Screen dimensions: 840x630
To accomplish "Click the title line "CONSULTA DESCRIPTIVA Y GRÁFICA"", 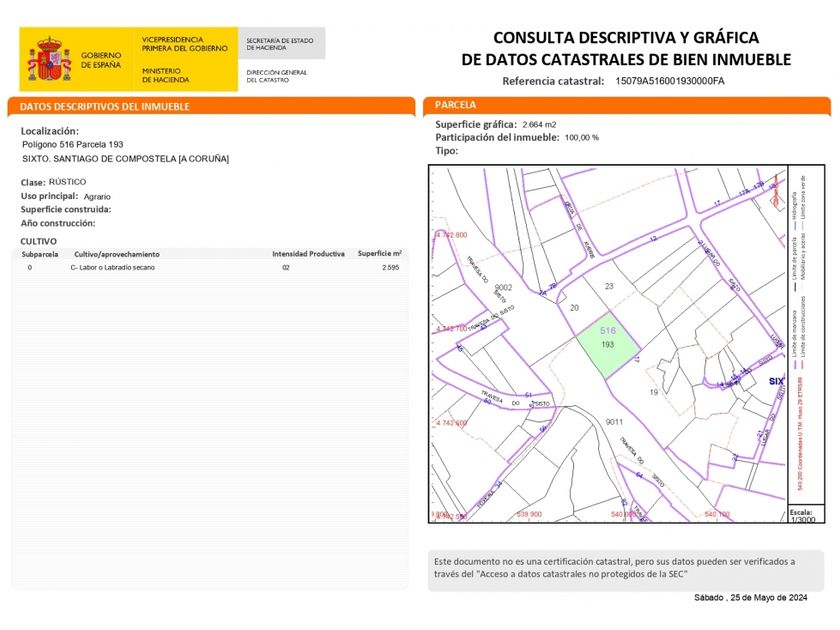I will [626, 38].
